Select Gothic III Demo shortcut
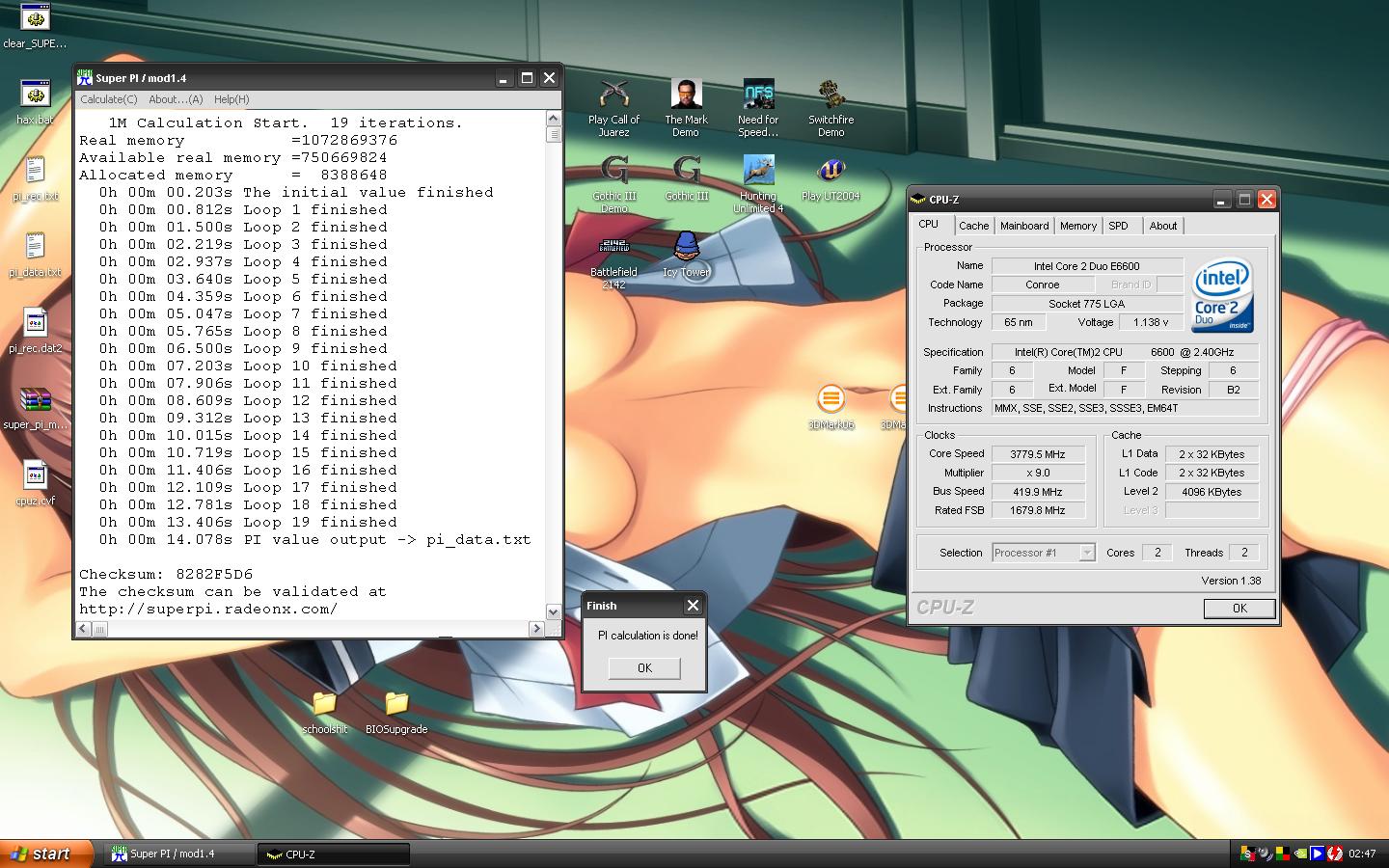This screenshot has height=868, width=1389. pos(613,184)
